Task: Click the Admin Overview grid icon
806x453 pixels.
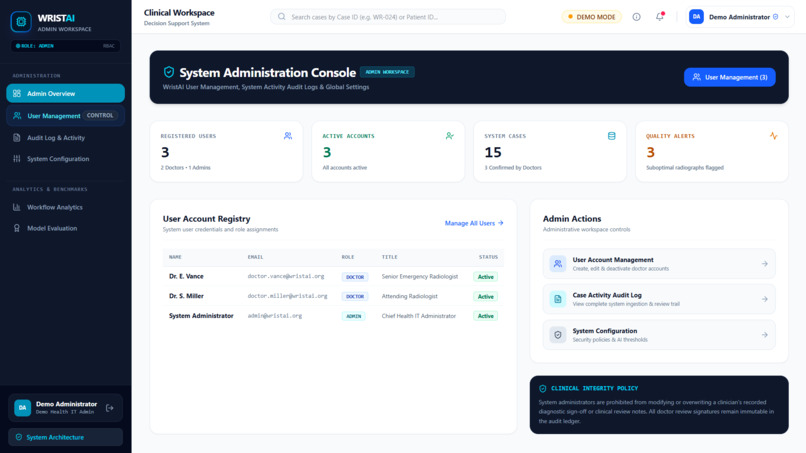Action: 17,94
